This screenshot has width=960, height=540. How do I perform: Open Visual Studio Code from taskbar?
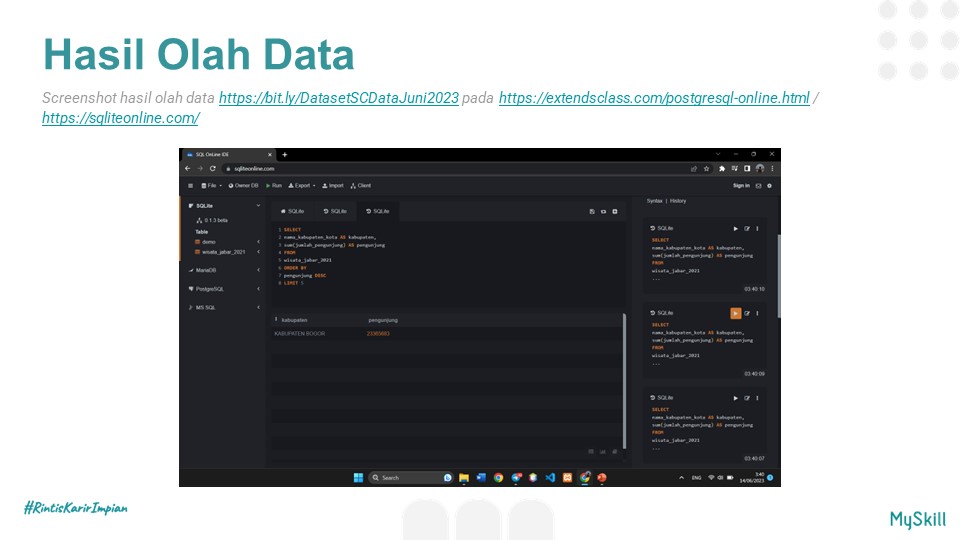point(550,478)
